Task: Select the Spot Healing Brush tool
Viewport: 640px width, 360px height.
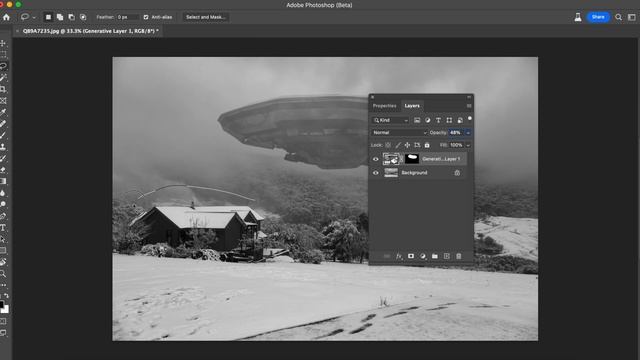Action: 3,123
